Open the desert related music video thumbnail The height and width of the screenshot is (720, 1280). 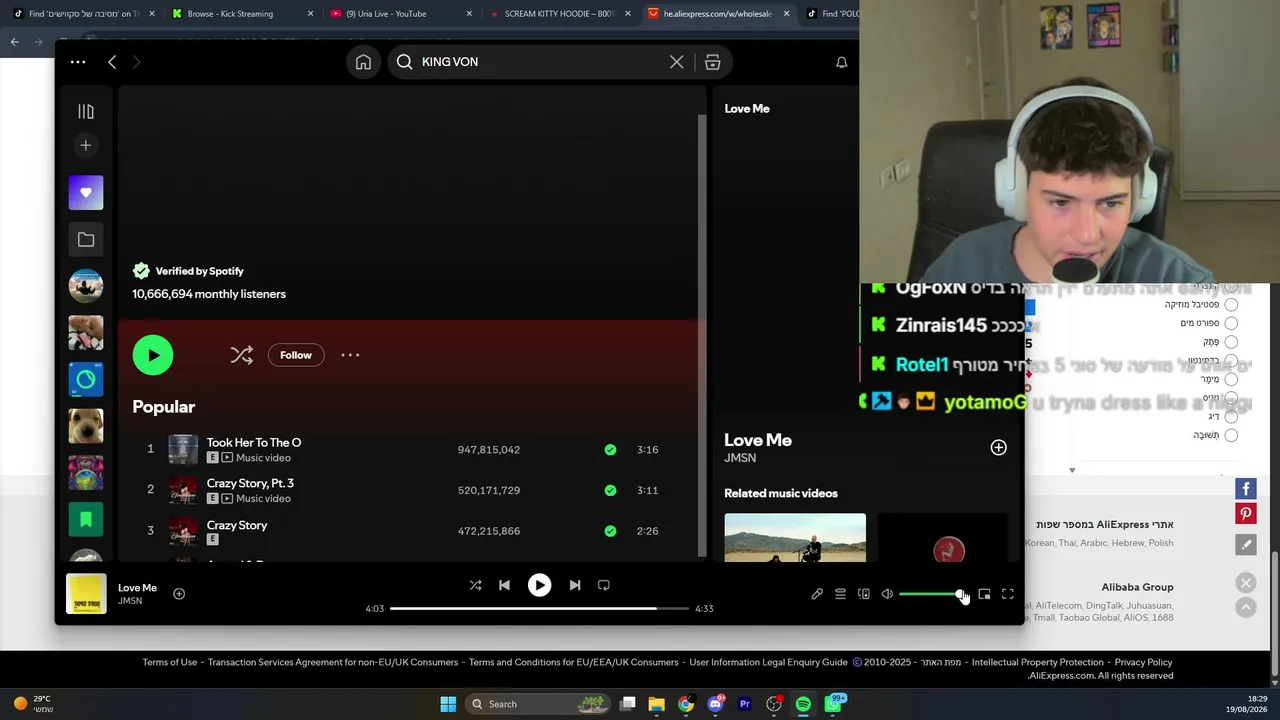pos(795,538)
